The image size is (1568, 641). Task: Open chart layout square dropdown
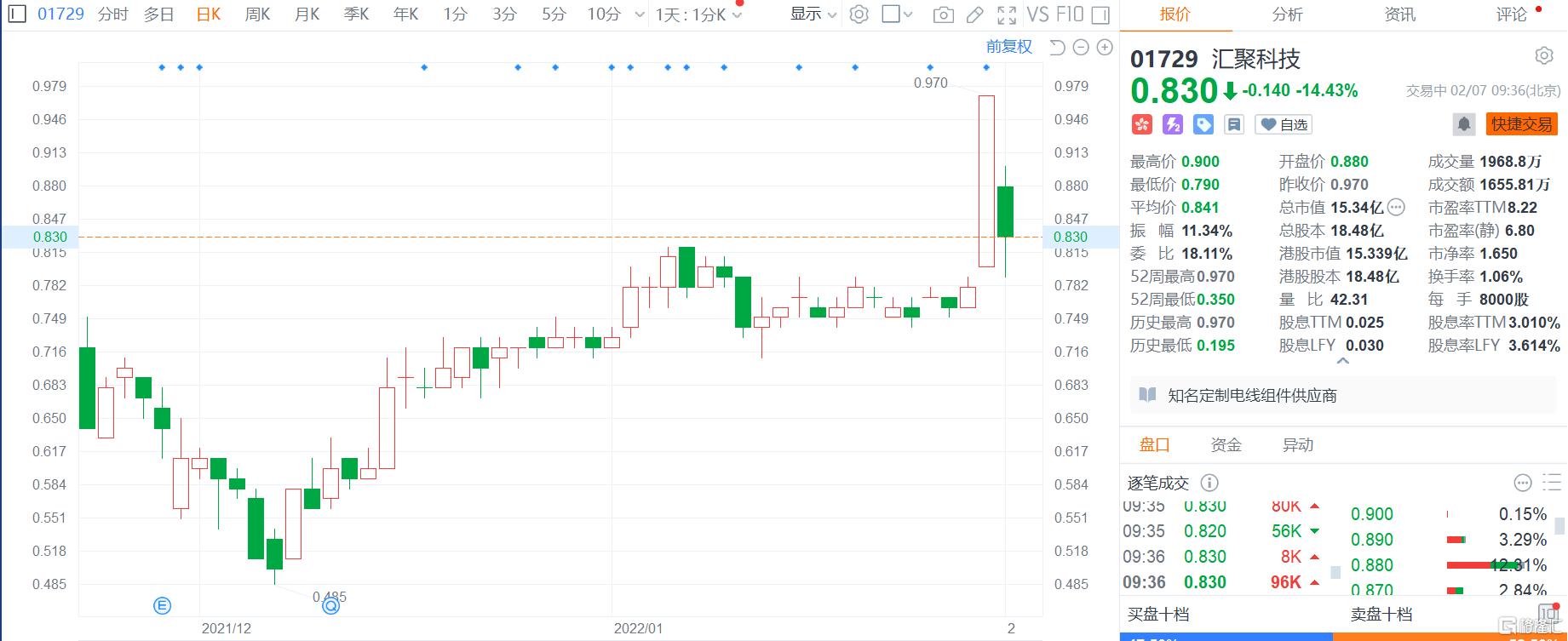click(x=898, y=14)
